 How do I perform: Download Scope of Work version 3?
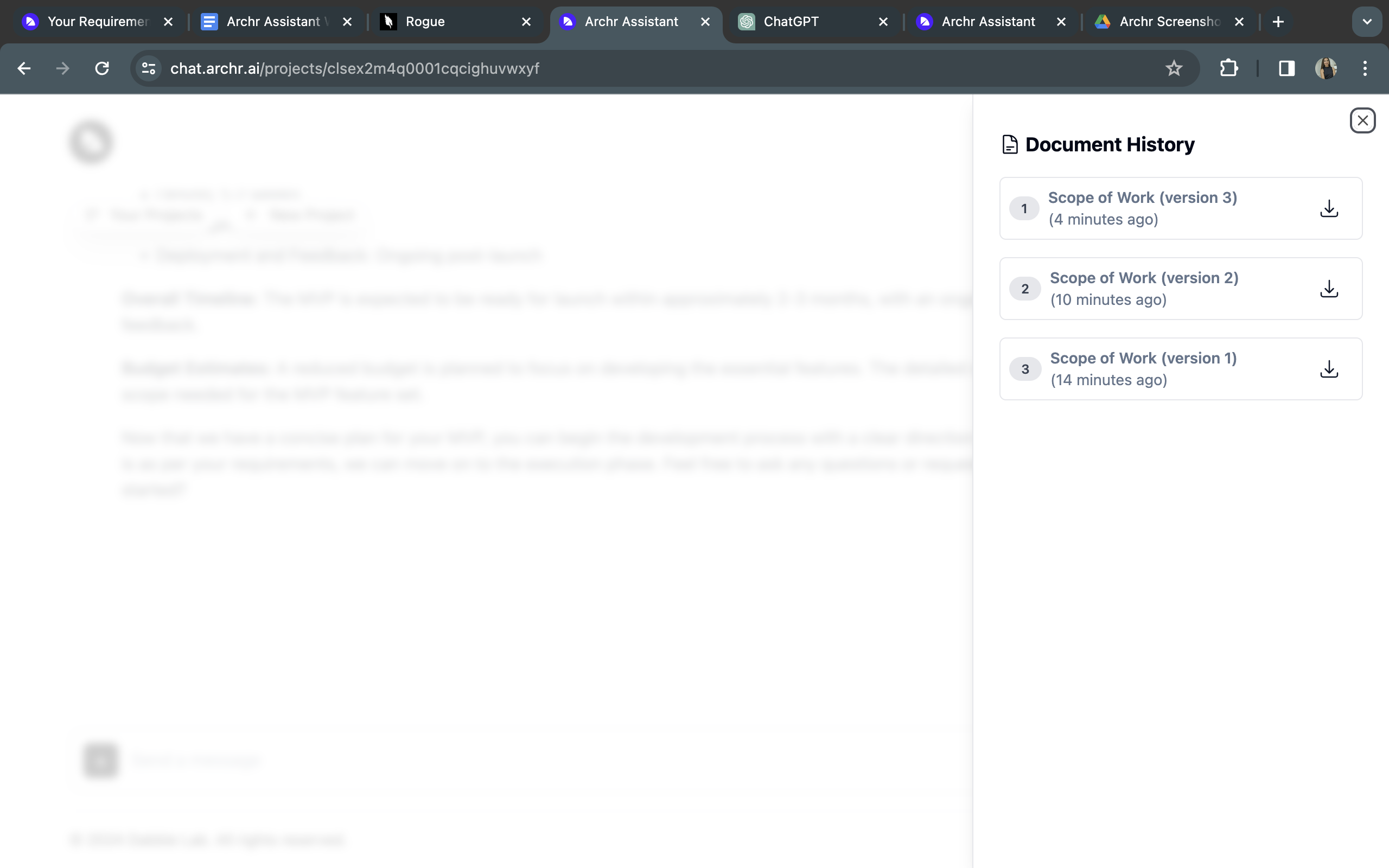point(1329,208)
